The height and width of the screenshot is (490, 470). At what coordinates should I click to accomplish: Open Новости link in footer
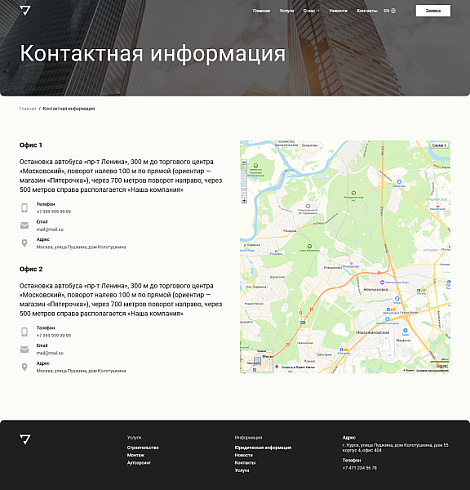click(243, 455)
